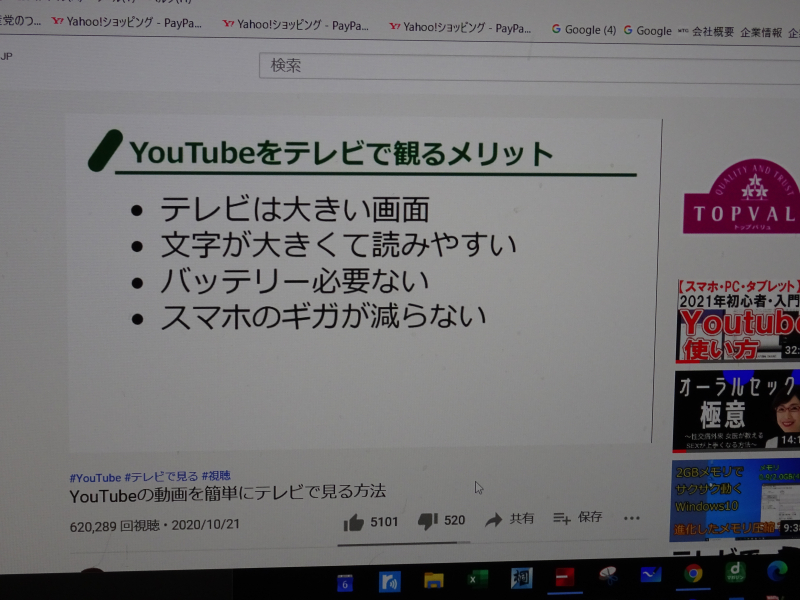Click the #テレビで見る hashtag

click(161, 477)
